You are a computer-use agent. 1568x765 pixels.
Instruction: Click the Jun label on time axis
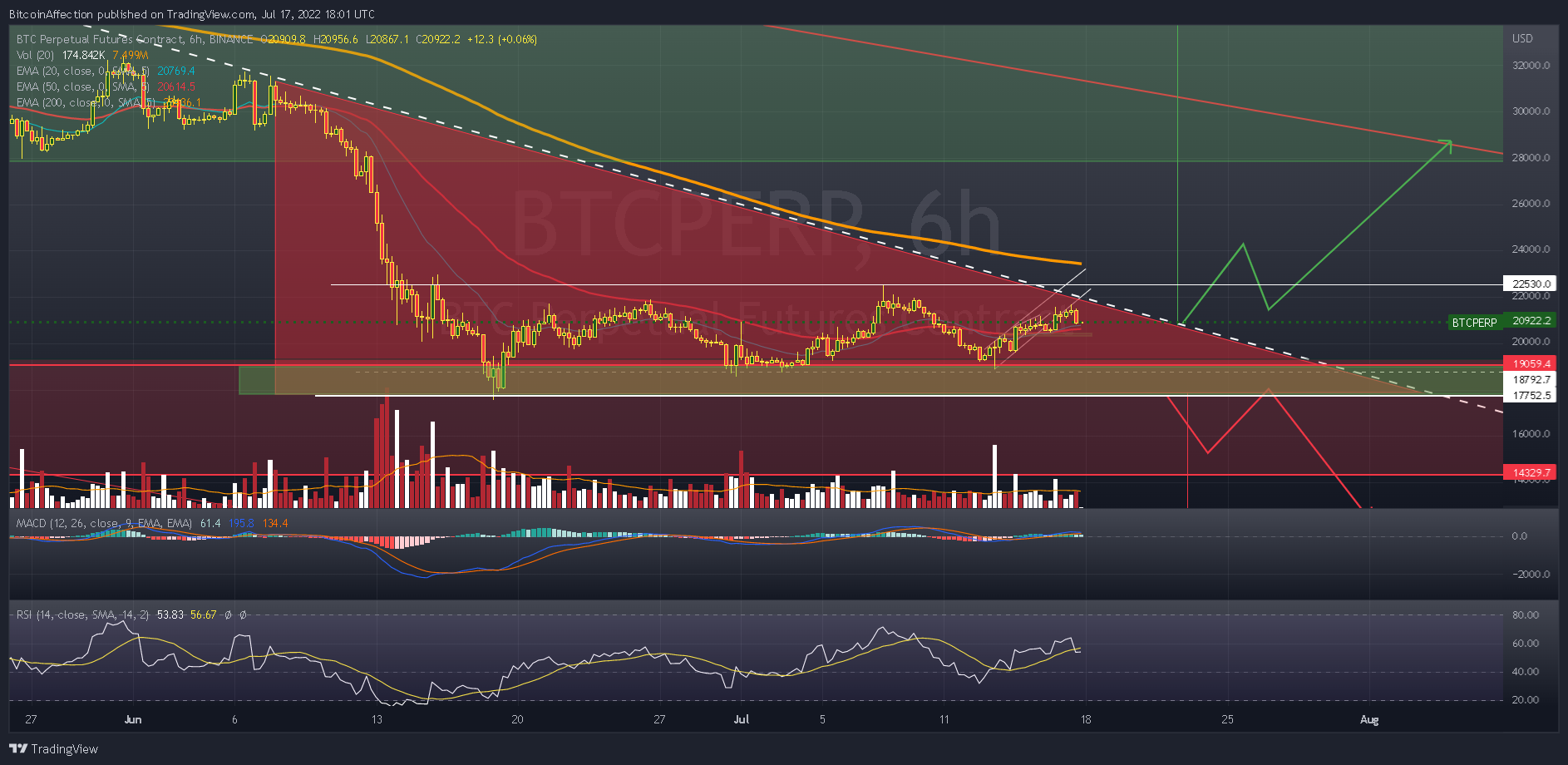pyautogui.click(x=133, y=719)
